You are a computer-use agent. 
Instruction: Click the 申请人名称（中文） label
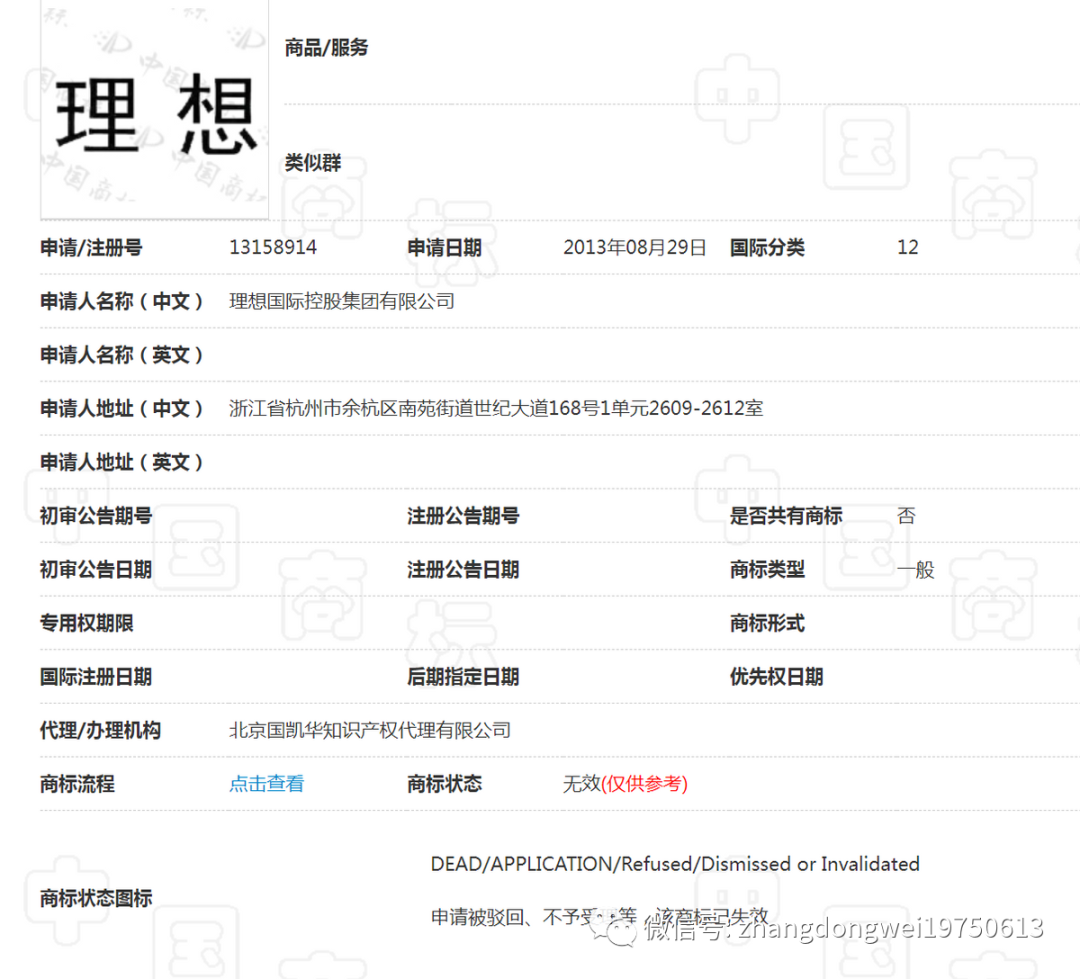121,301
